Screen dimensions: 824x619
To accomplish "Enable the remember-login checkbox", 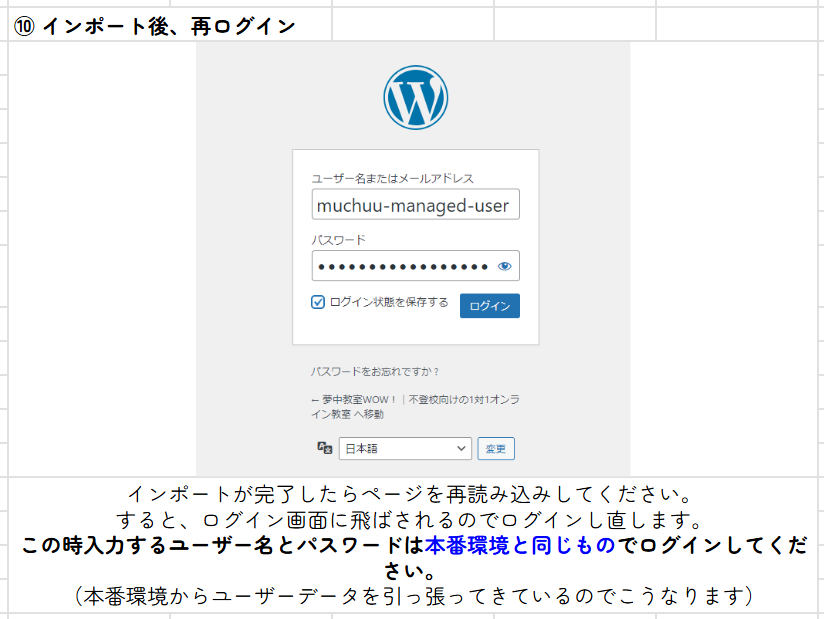I will (318, 301).
